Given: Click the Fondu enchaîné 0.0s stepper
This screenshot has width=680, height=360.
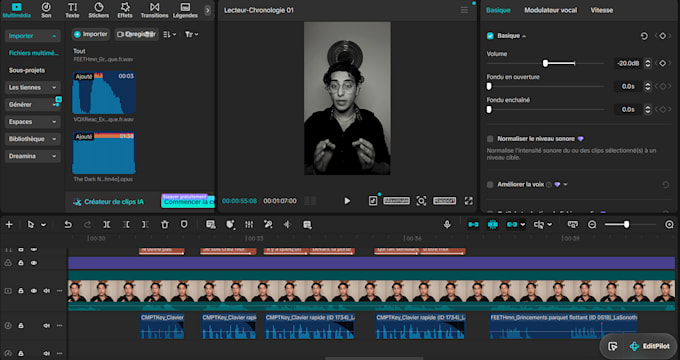Looking at the screenshot, I should (647, 109).
